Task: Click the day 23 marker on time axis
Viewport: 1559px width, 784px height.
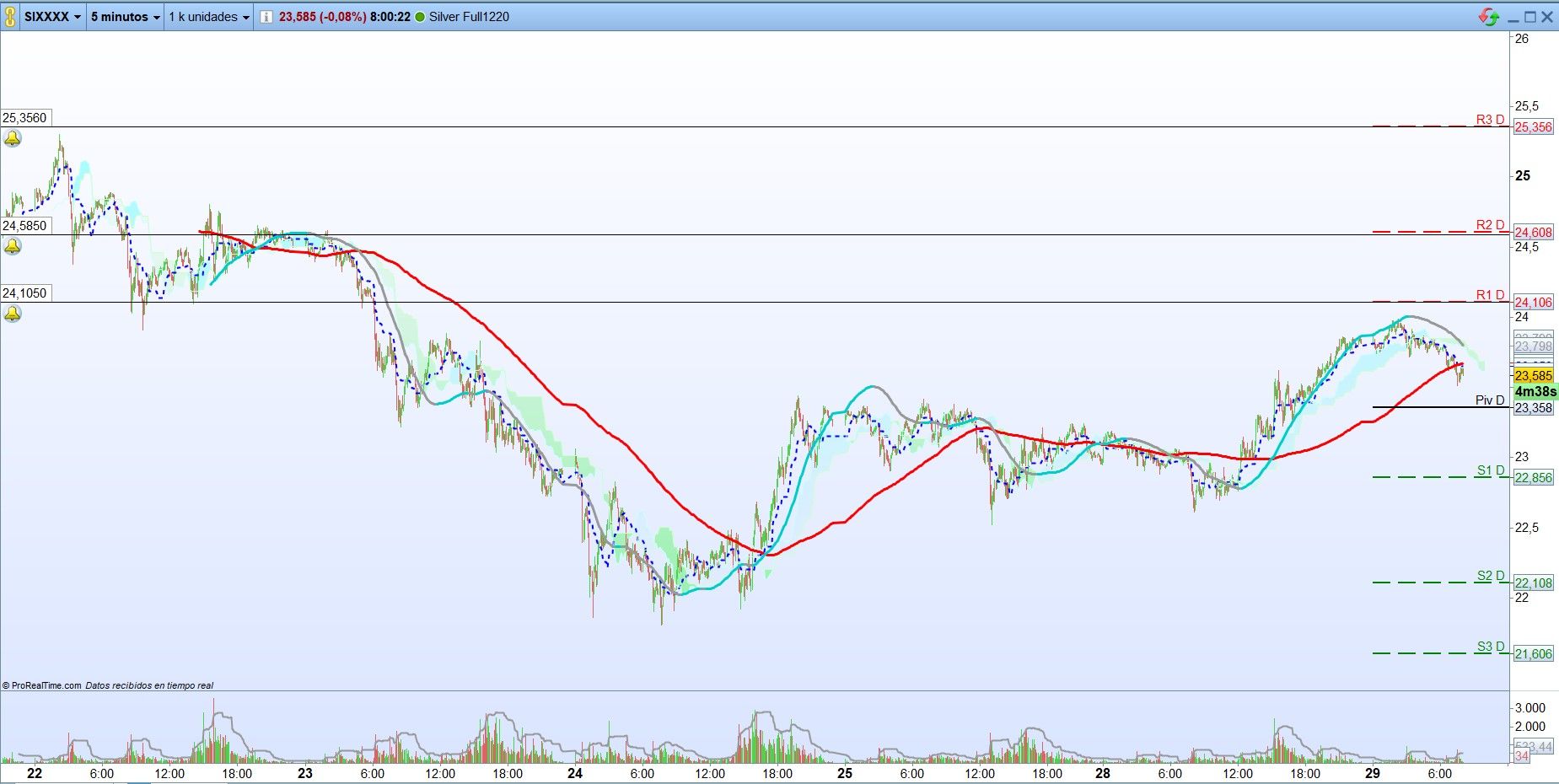Action: [x=304, y=773]
